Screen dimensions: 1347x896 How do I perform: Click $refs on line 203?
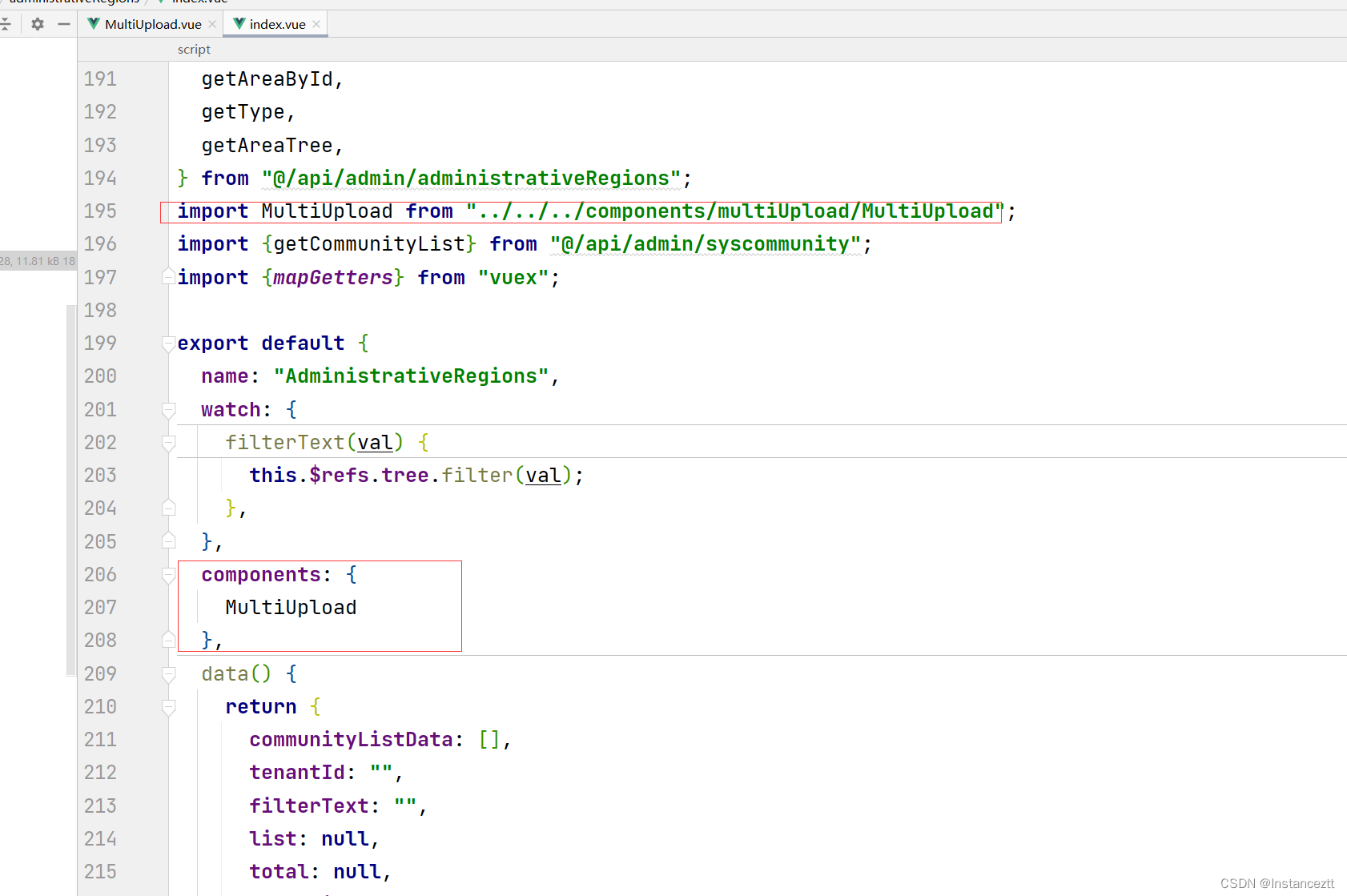339,476
